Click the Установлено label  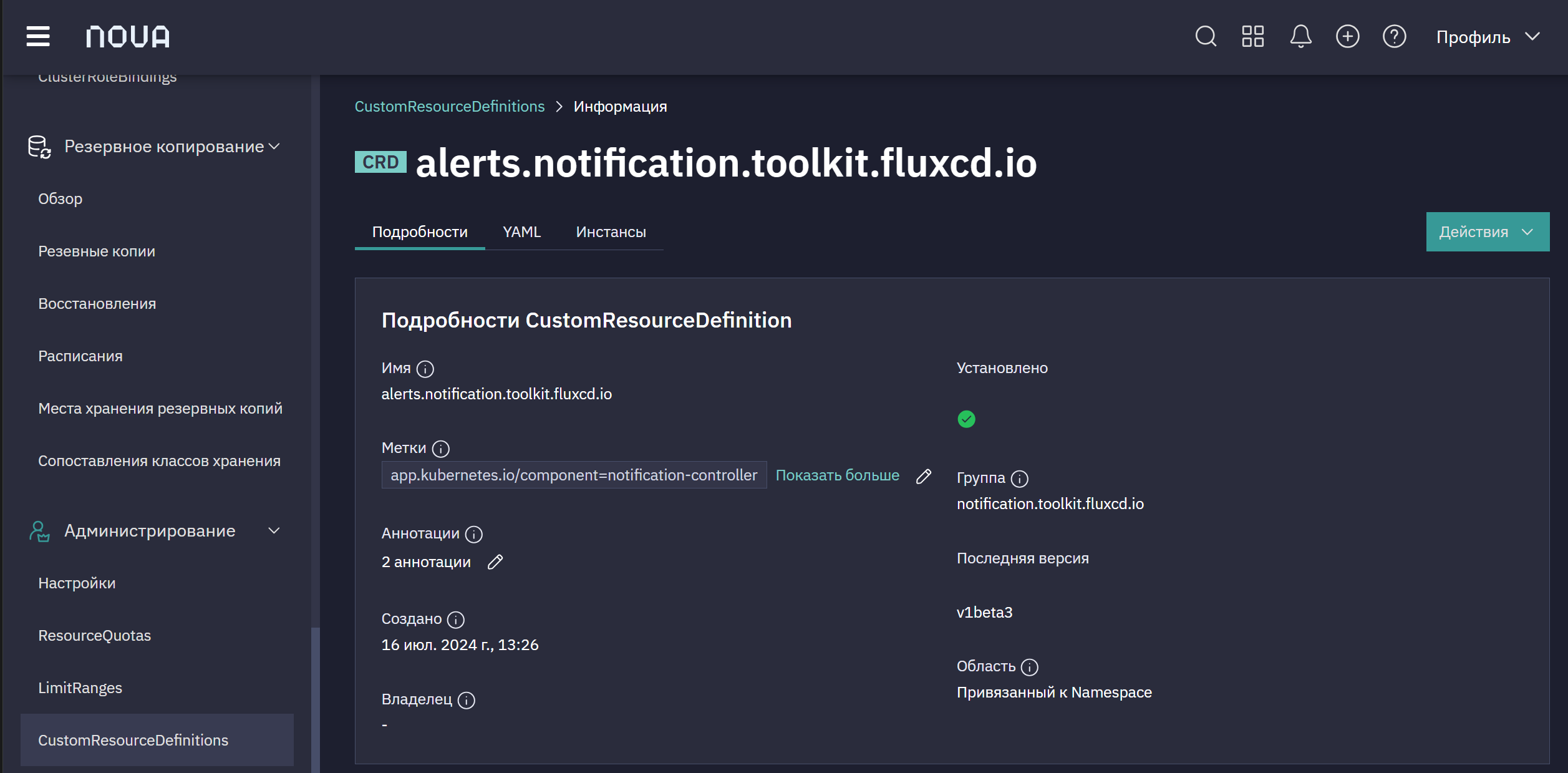tap(1002, 368)
